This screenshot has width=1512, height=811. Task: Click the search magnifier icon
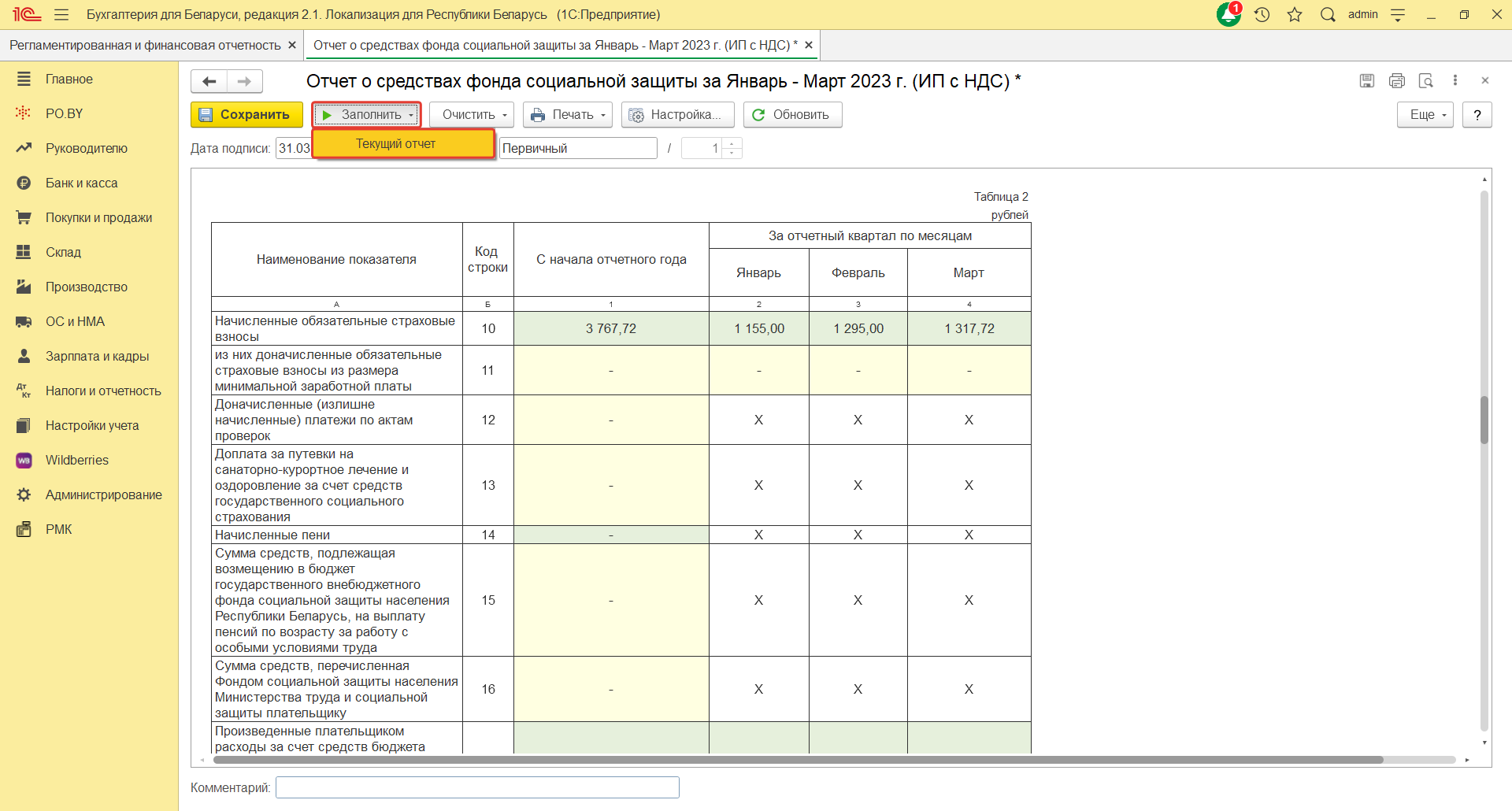(1328, 15)
